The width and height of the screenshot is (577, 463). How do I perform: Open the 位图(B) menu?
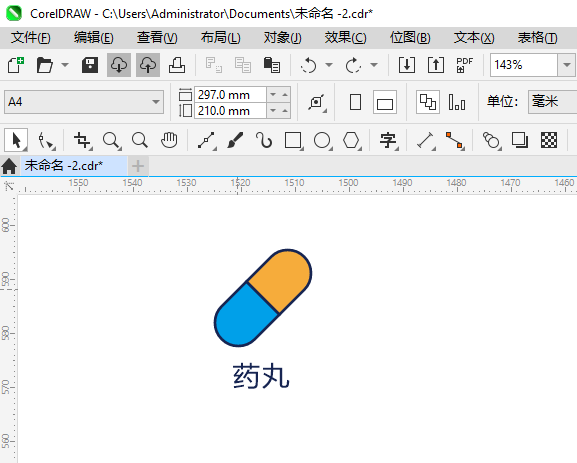(x=410, y=38)
